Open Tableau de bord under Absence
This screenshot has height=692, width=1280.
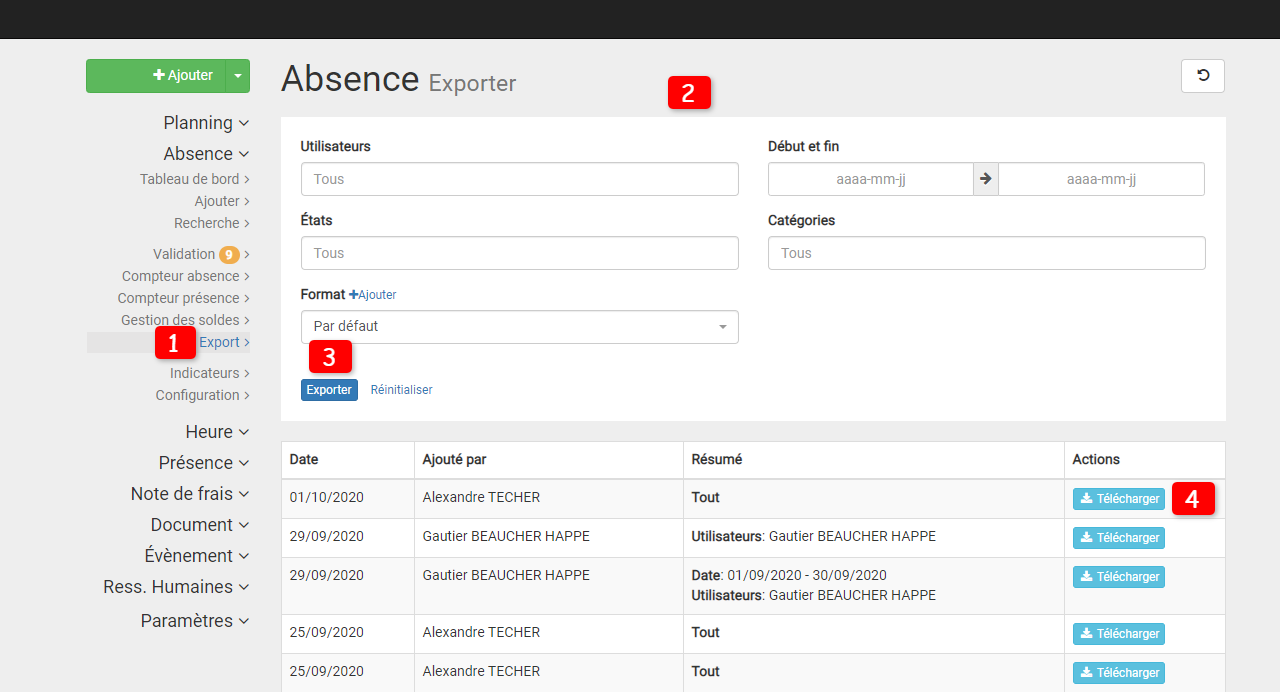click(194, 179)
